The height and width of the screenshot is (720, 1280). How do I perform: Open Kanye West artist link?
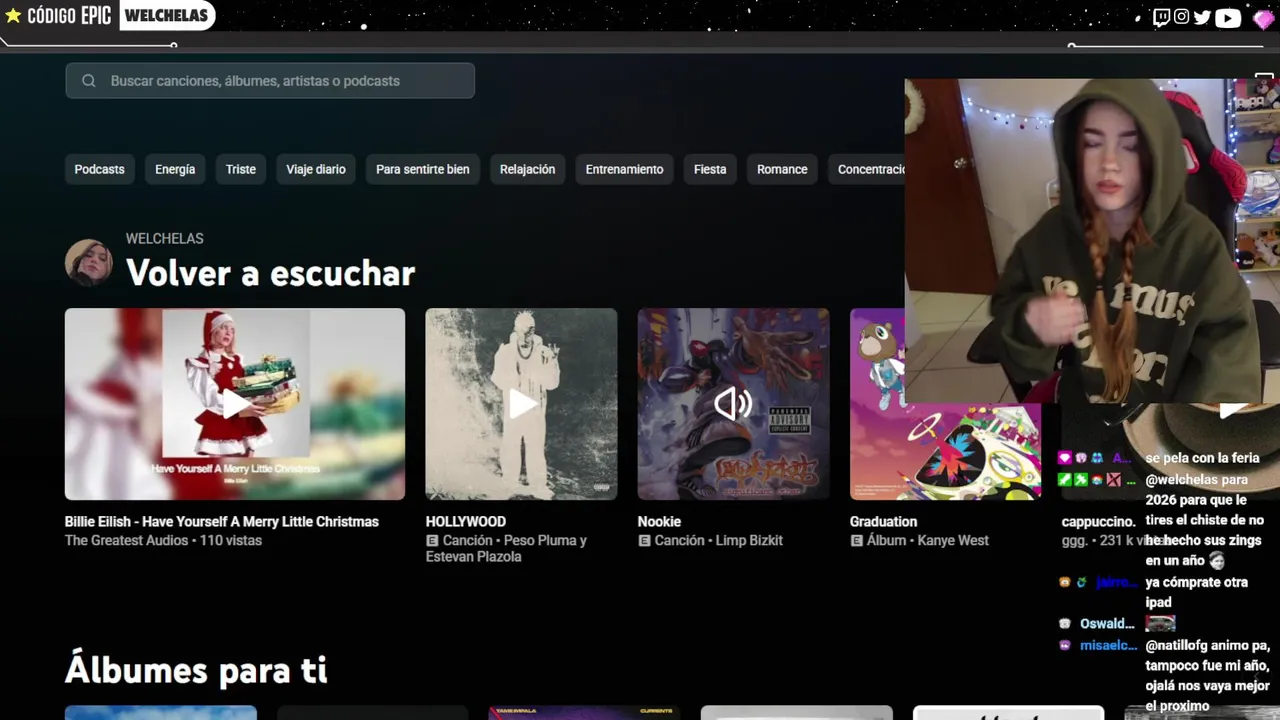[x=953, y=540]
